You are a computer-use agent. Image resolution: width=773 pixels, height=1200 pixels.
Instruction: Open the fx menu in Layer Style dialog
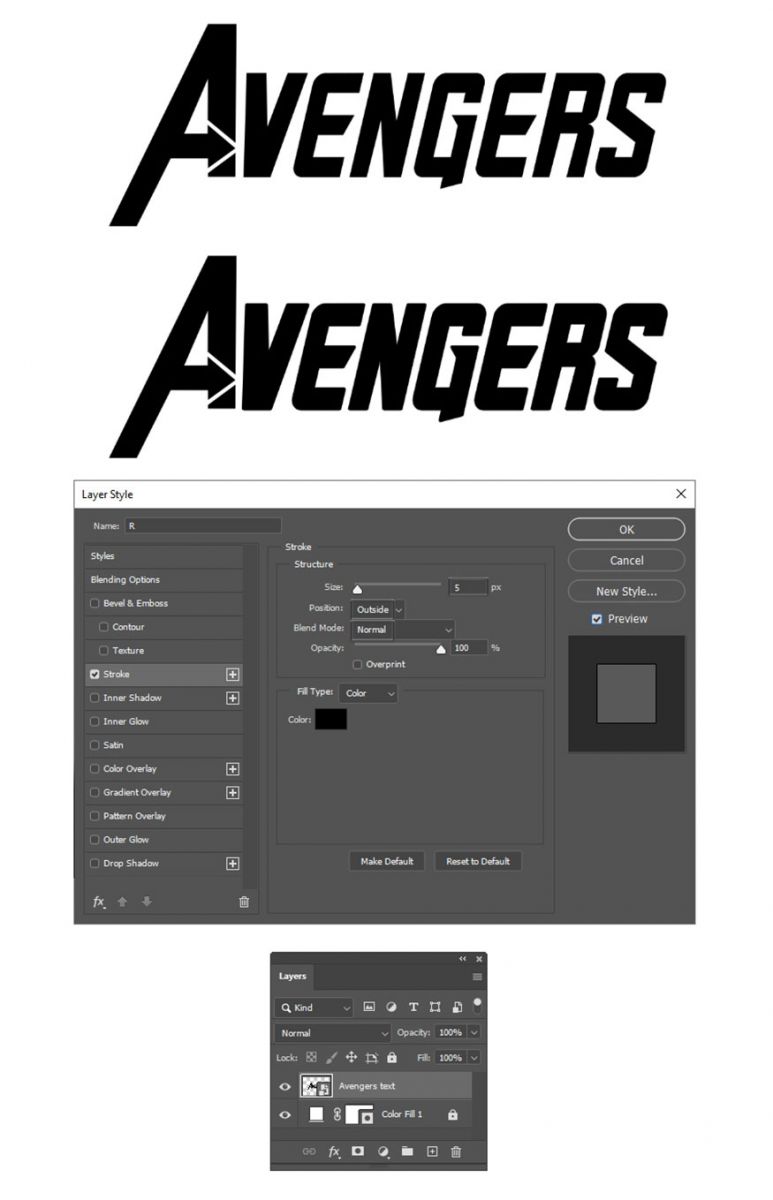tap(99, 902)
